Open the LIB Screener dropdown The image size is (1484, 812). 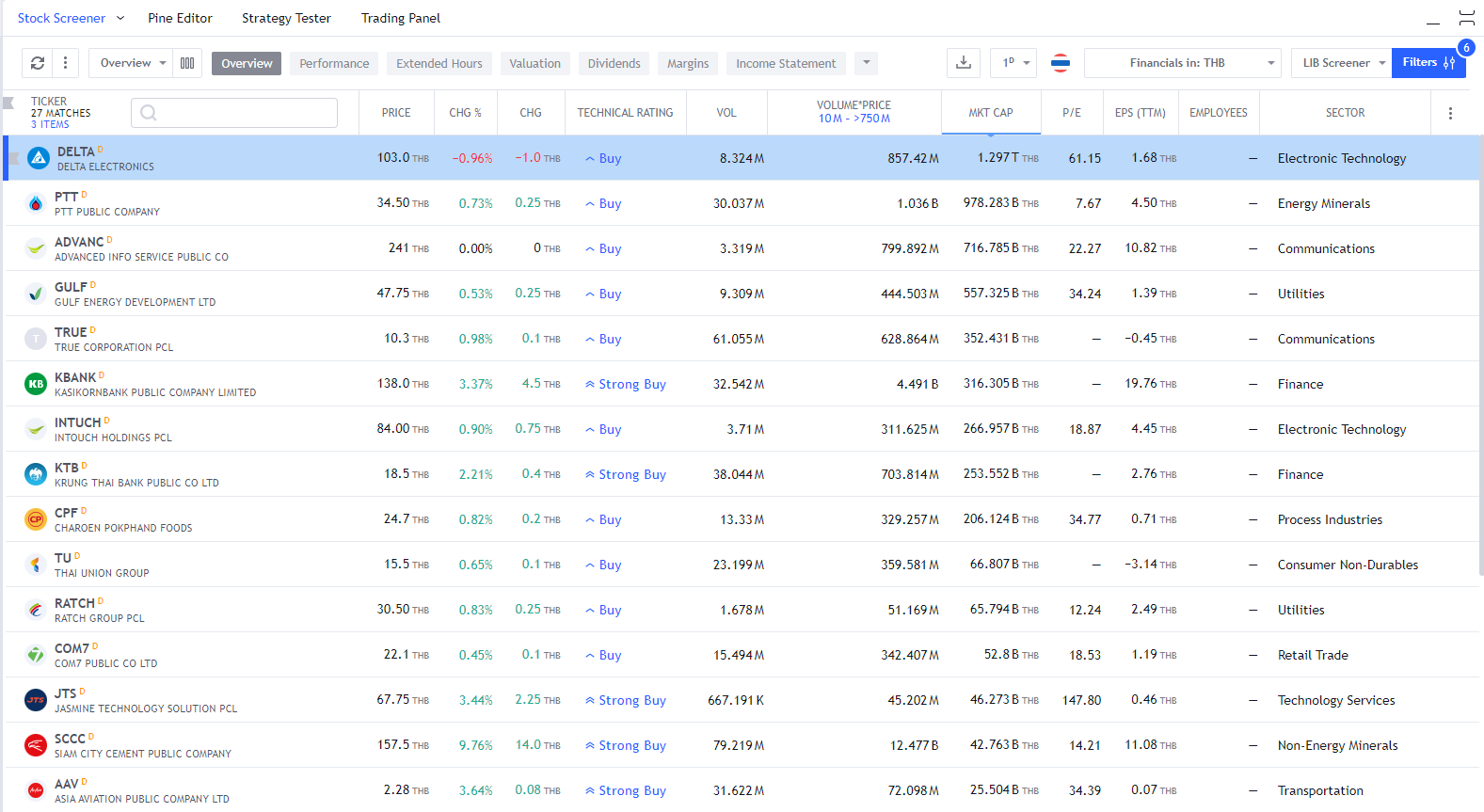tap(1342, 63)
